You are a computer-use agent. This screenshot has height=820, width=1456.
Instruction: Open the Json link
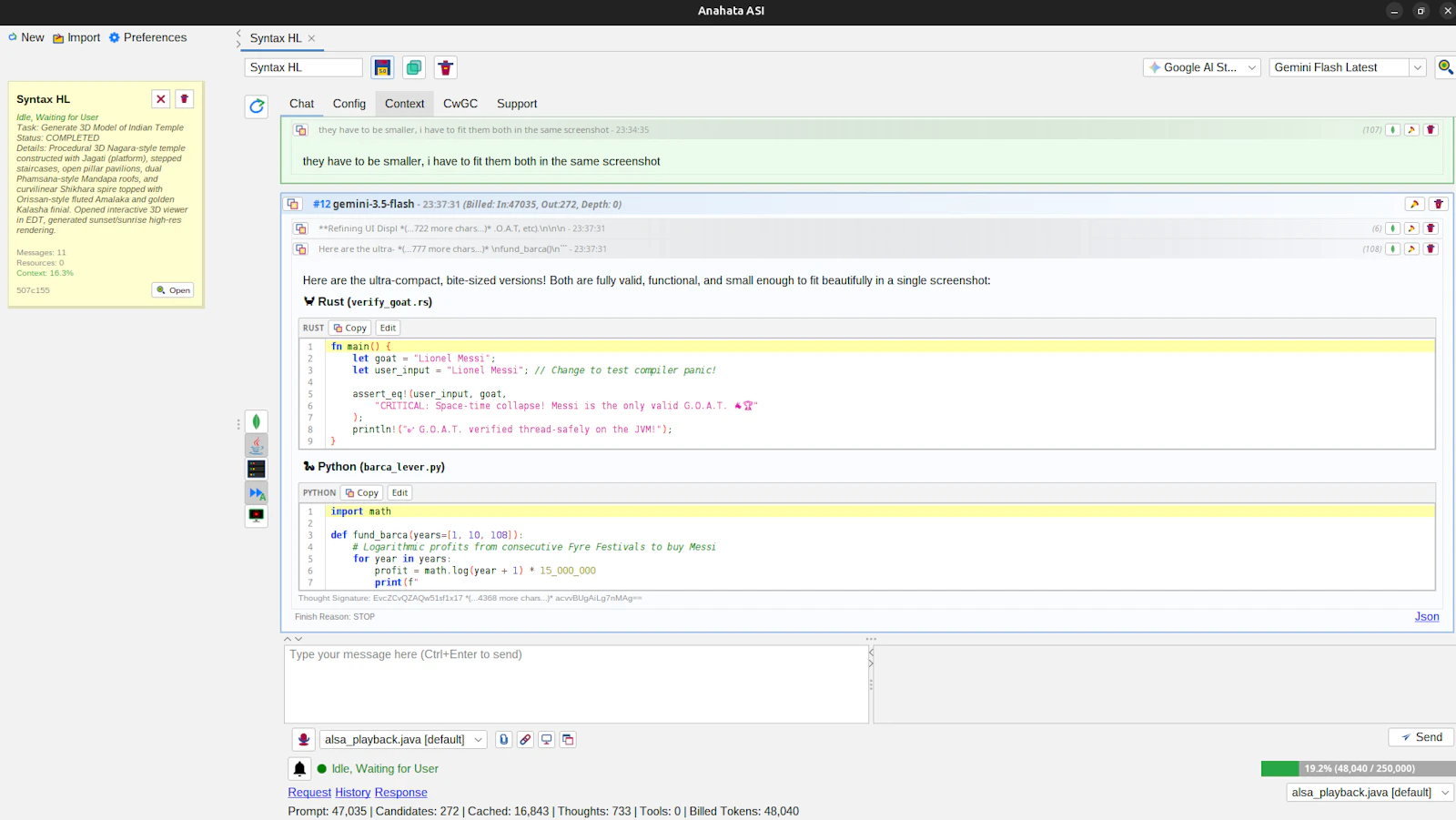1427,616
